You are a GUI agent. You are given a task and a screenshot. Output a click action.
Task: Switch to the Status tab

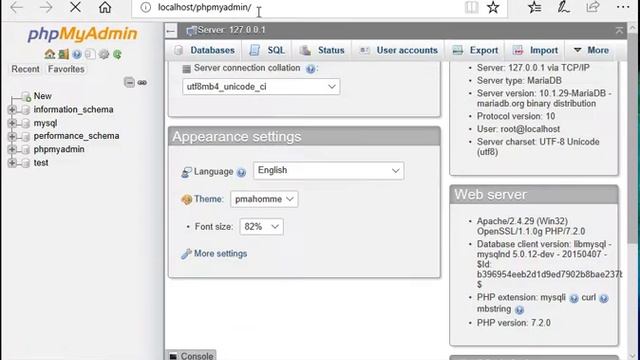(322, 50)
